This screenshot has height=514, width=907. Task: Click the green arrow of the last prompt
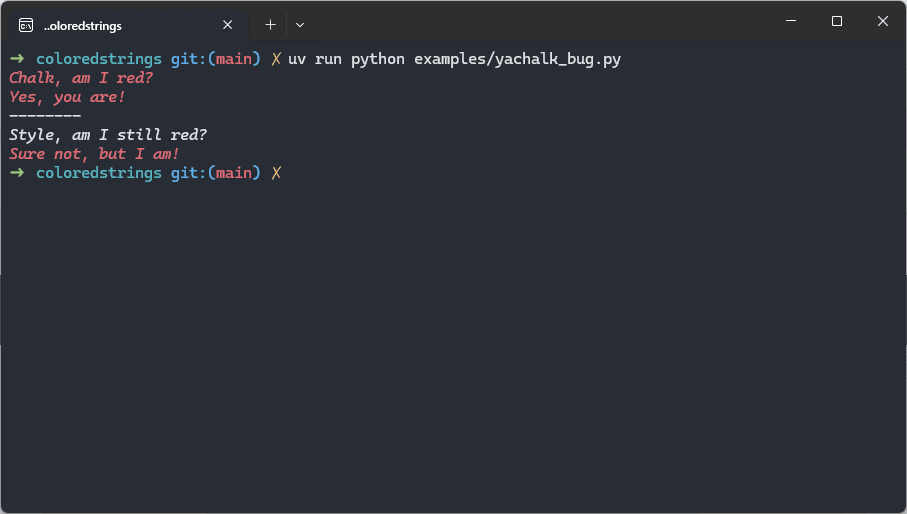point(17,172)
